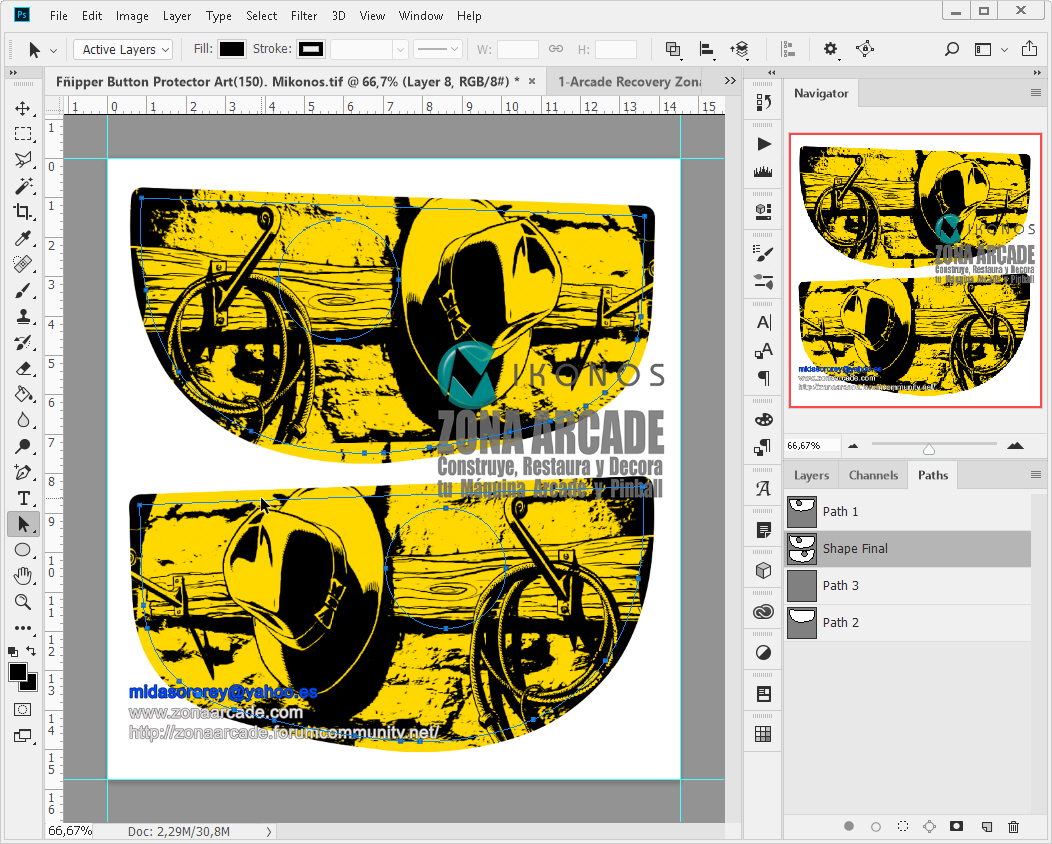Toggle Quick Mask mode in the toolbar

[23, 709]
